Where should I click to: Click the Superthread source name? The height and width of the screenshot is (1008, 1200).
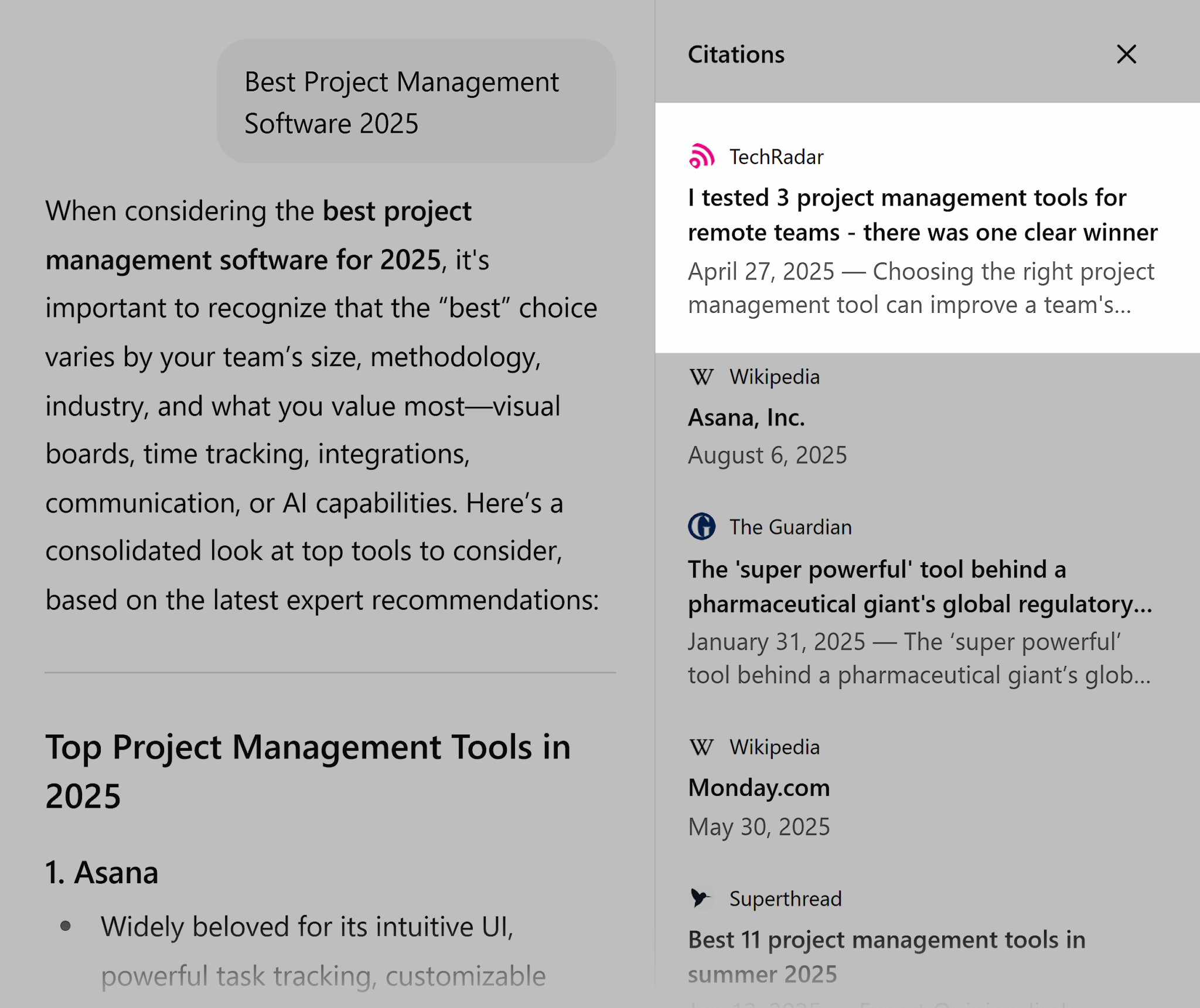click(785, 898)
